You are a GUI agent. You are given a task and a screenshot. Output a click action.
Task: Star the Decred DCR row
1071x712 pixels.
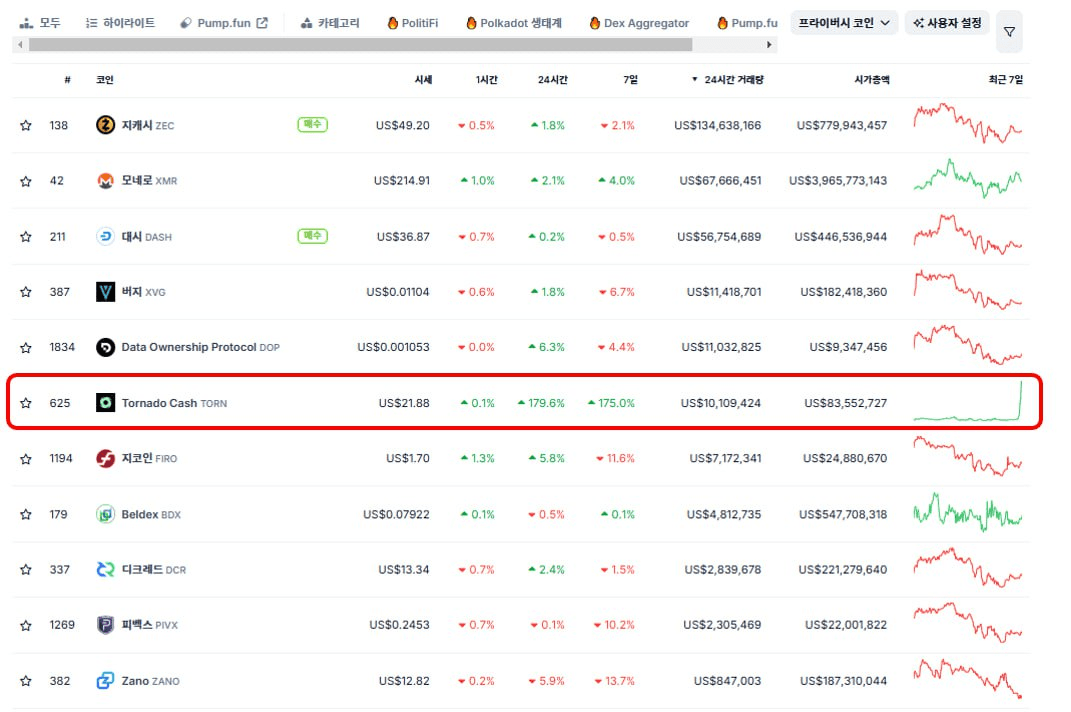(26, 569)
